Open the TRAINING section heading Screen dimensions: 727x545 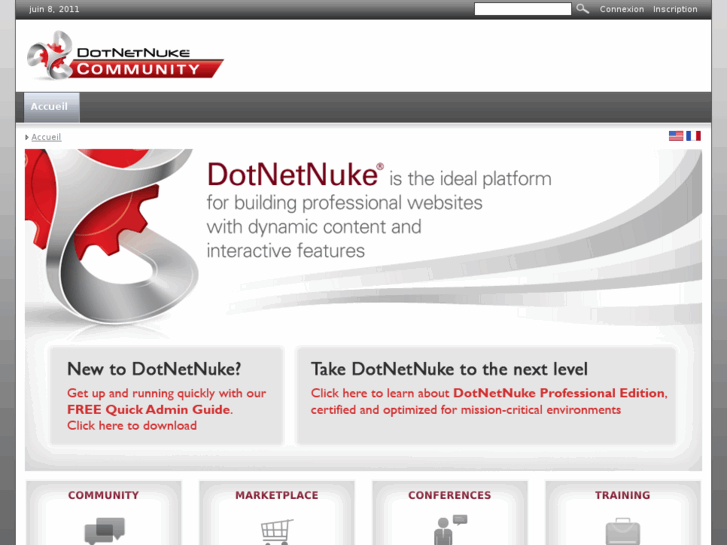[x=623, y=495]
